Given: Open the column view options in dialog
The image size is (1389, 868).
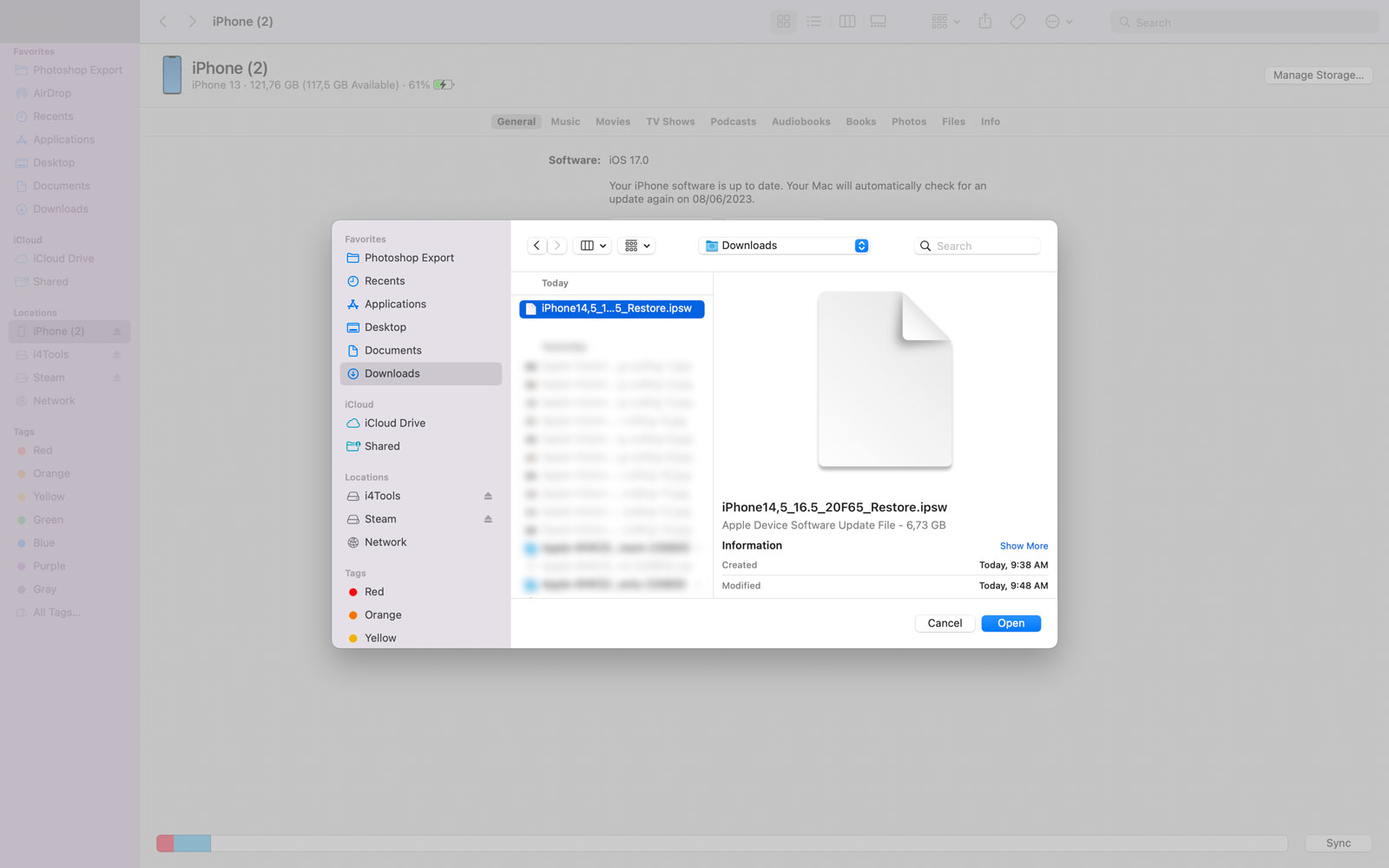Looking at the screenshot, I should point(593,246).
